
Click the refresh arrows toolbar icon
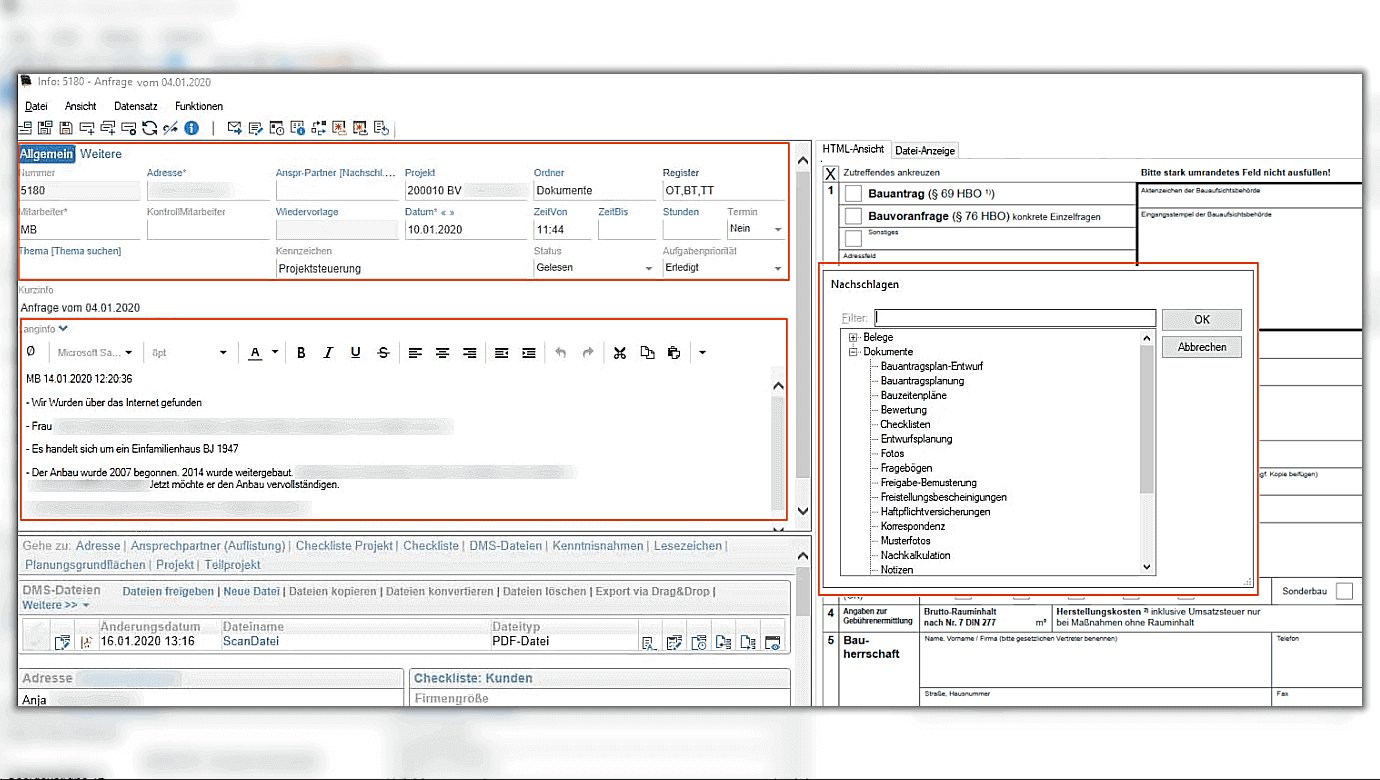[149, 128]
